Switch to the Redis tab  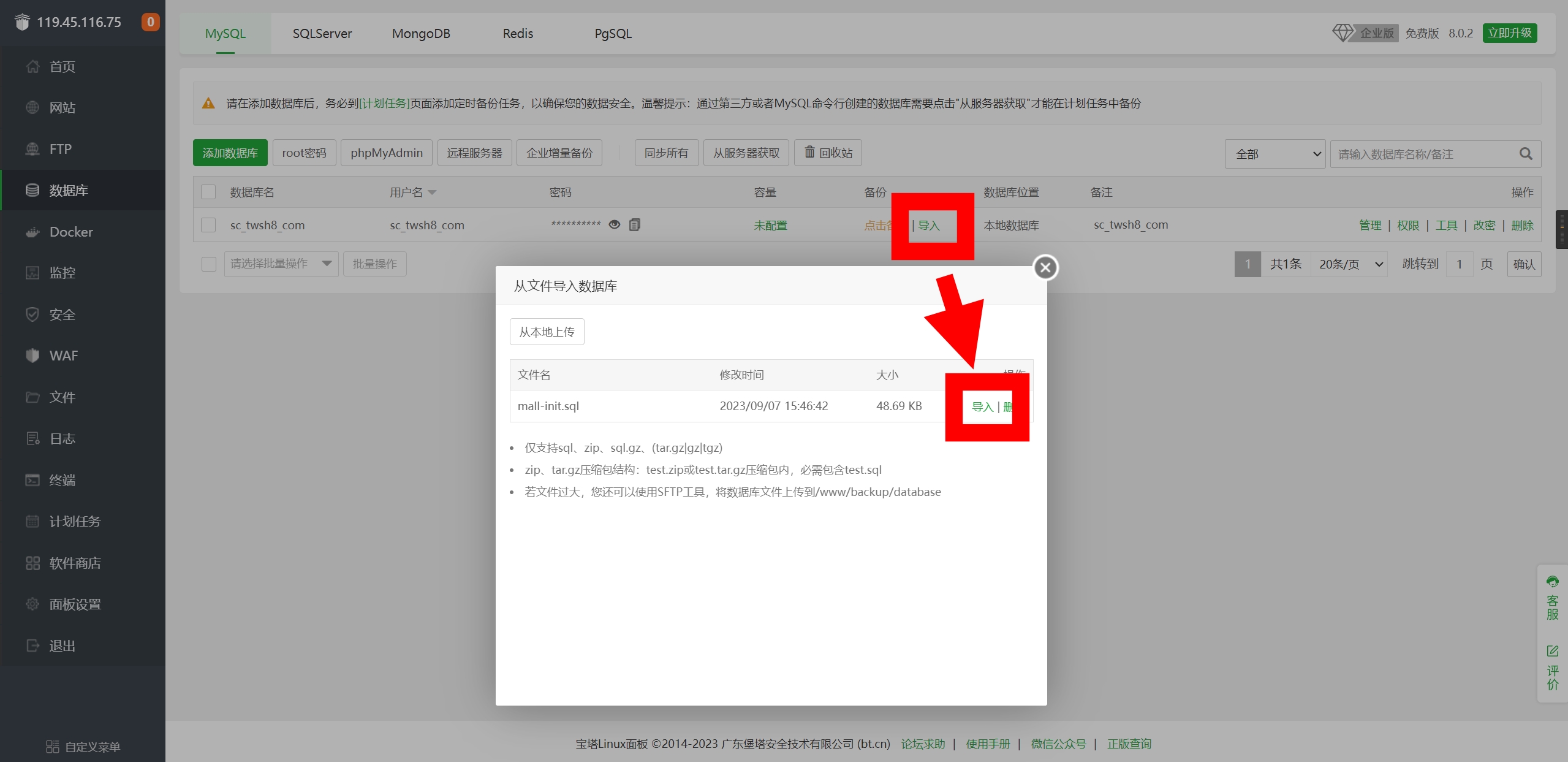518,34
